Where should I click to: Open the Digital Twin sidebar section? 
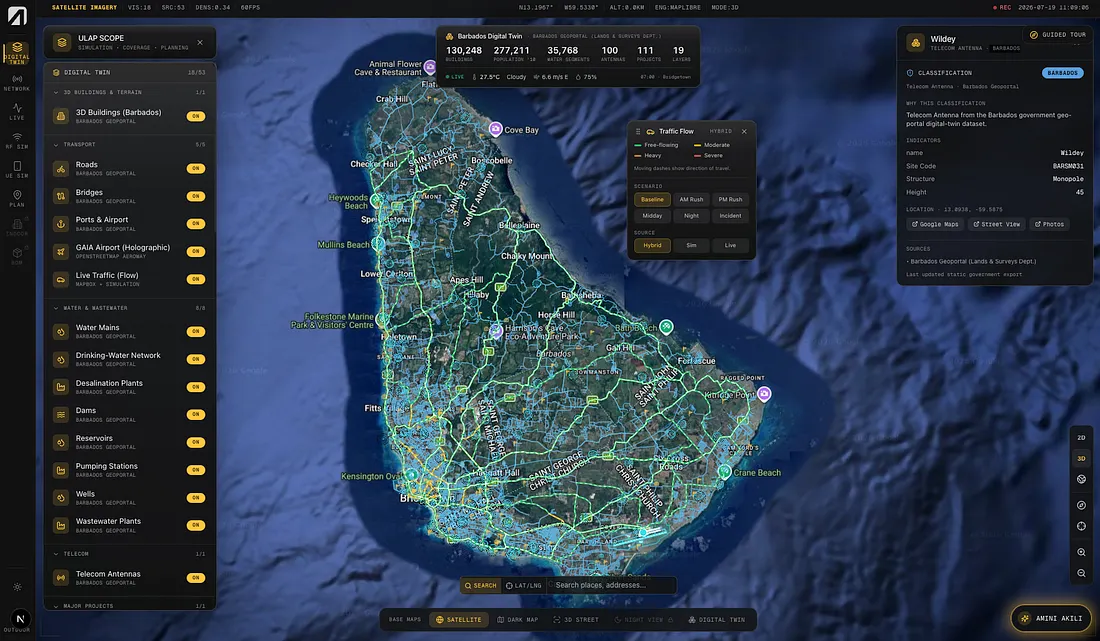pos(17,53)
